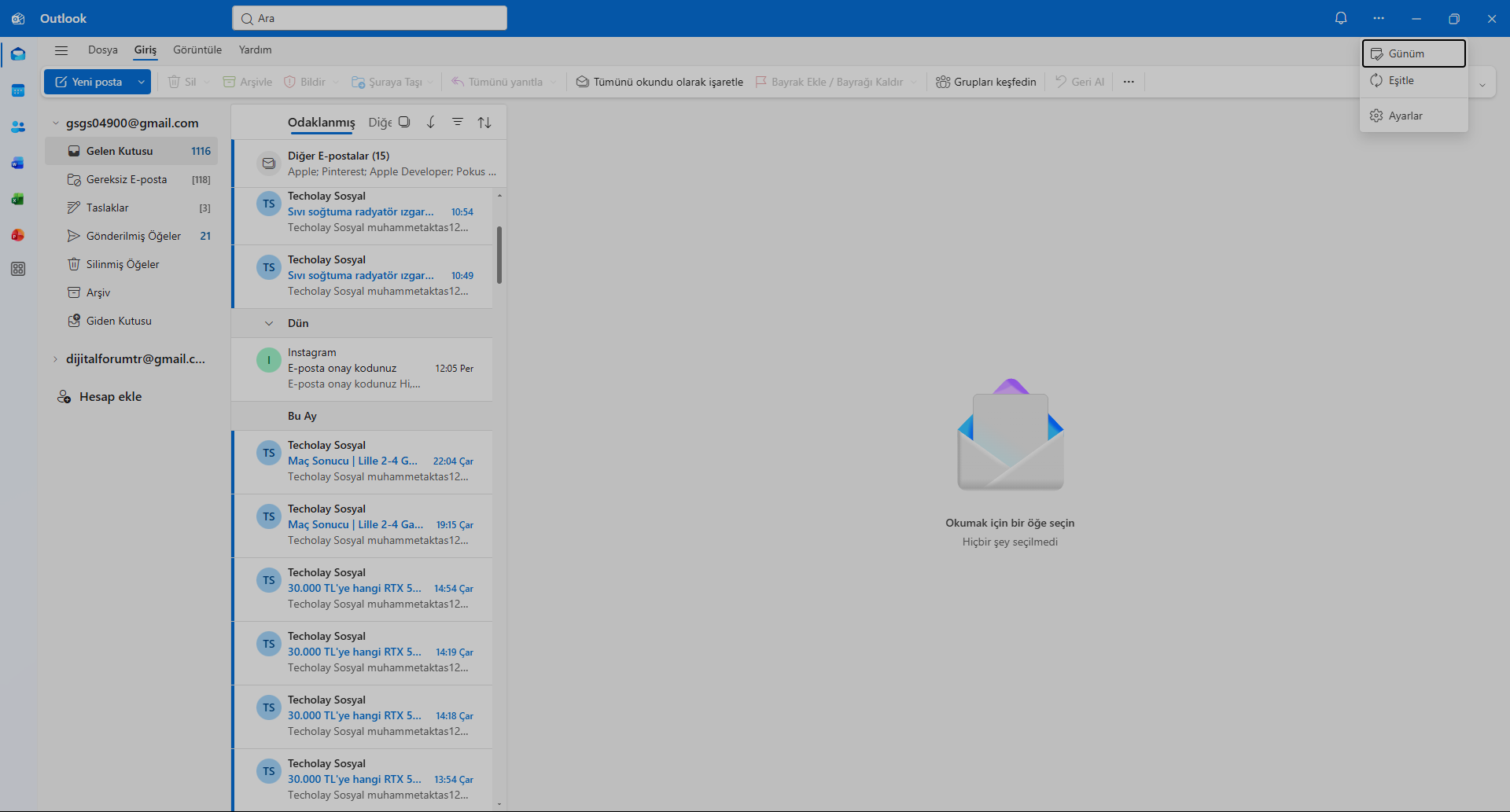Viewport: 1510px width, 812px height.
Task: Expand the dijitalforumtr@gmail.c... account
Action: [x=56, y=358]
